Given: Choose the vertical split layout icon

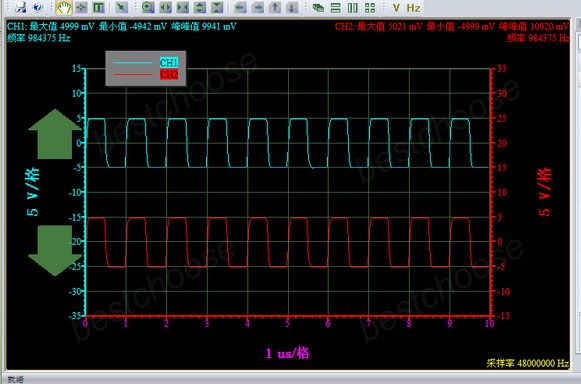Looking at the screenshot, I should point(353,7).
